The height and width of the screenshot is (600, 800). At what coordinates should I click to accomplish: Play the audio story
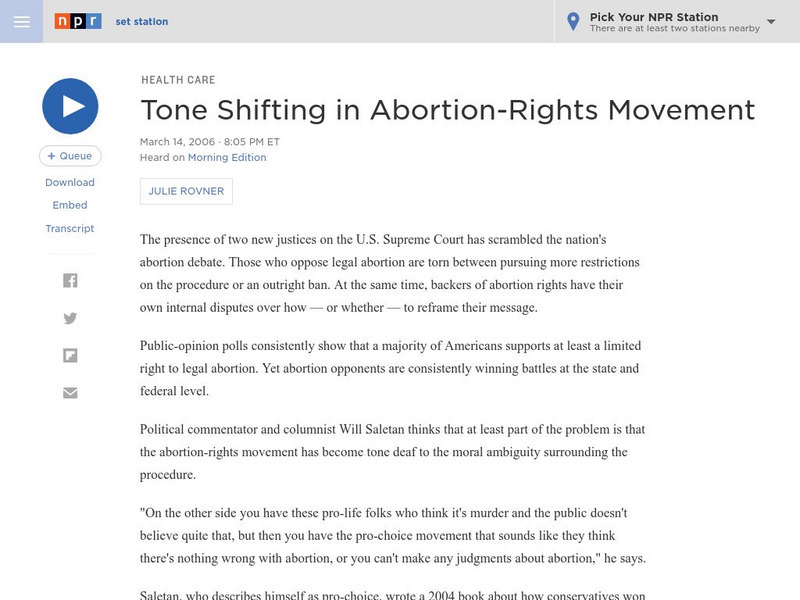[70, 106]
